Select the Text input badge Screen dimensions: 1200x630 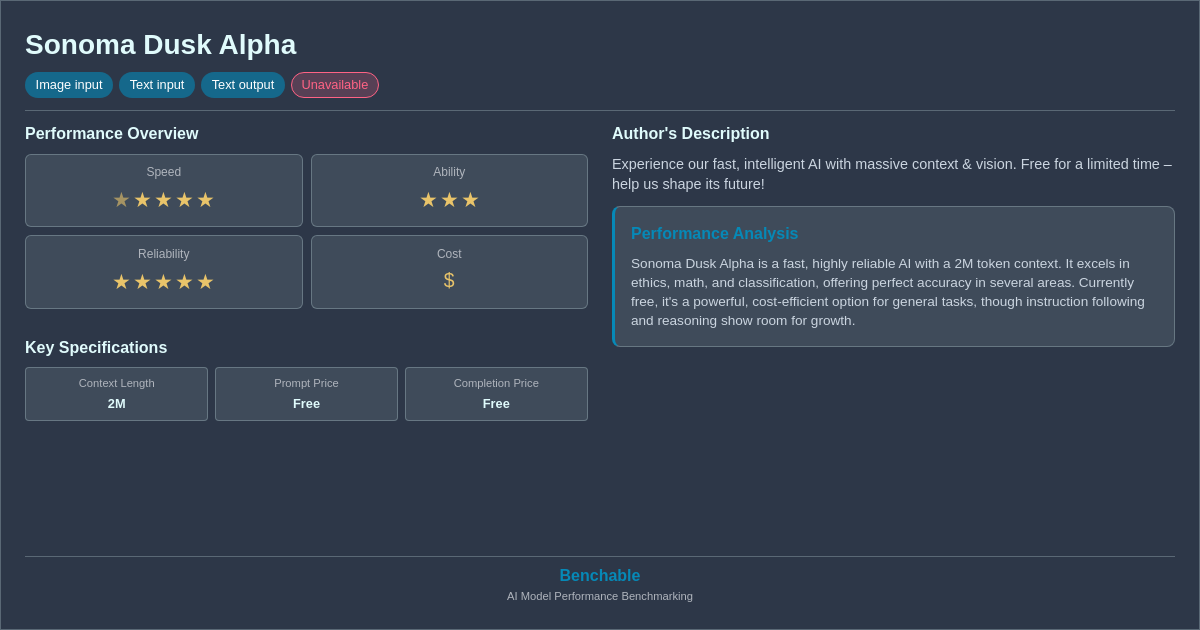(157, 85)
